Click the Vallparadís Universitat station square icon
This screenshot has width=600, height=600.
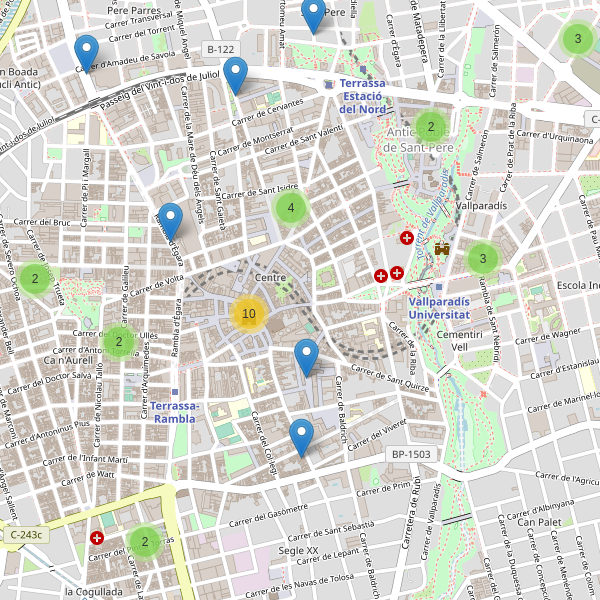[x=439, y=287]
